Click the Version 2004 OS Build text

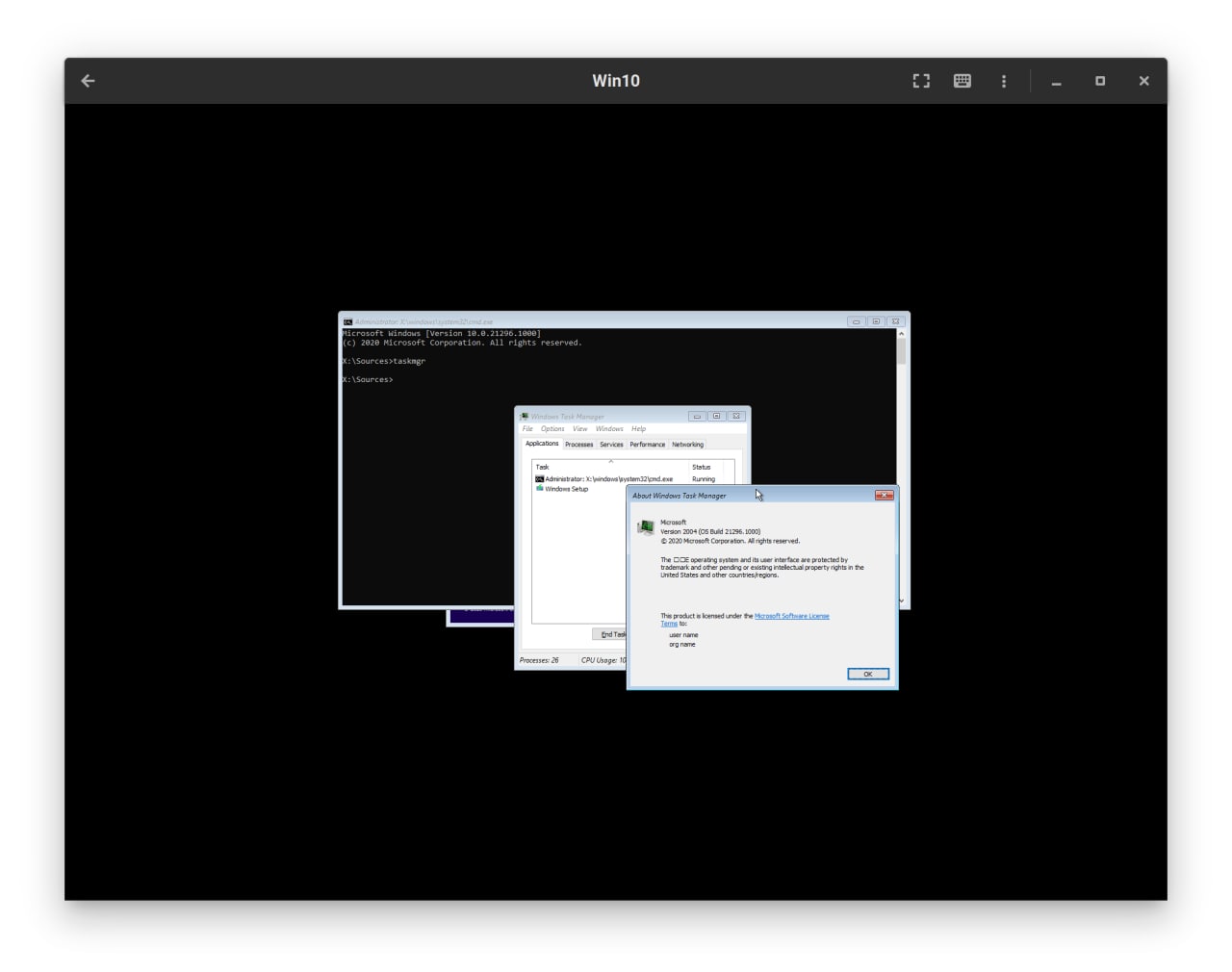click(x=710, y=531)
